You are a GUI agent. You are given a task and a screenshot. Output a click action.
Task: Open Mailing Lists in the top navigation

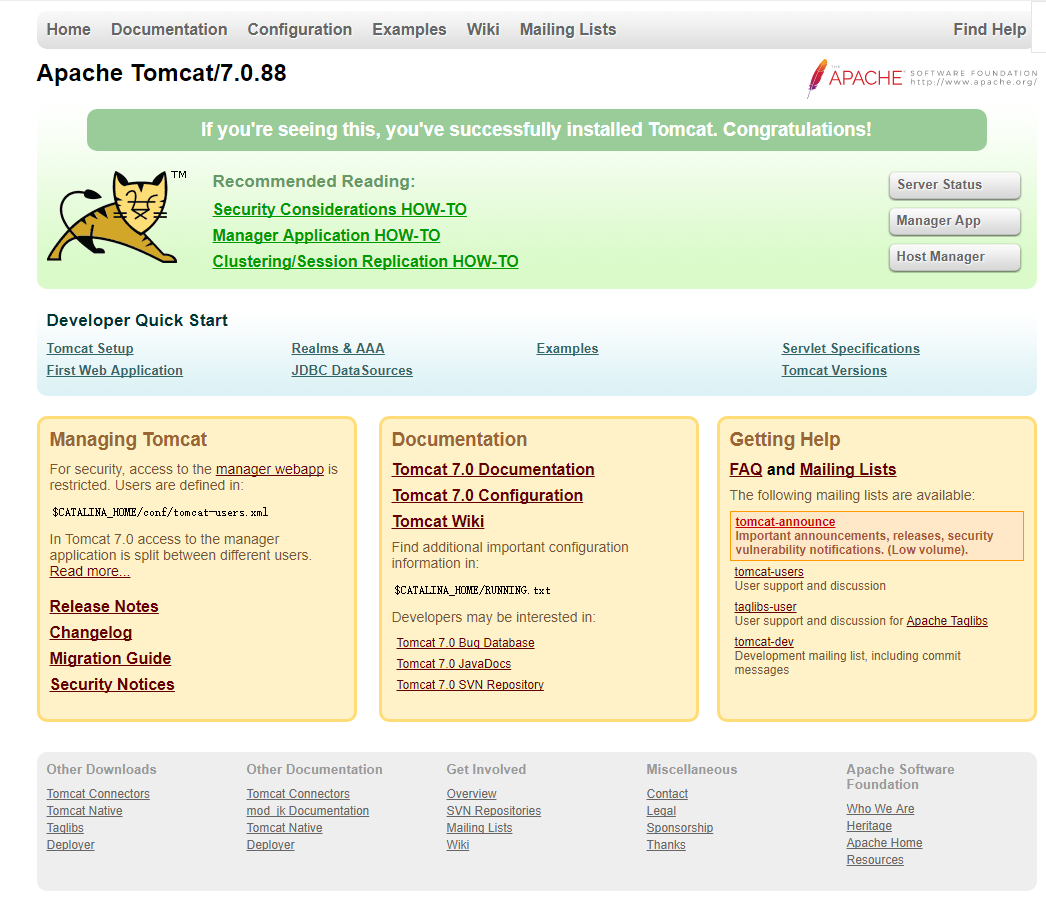pyautogui.click(x=568, y=29)
